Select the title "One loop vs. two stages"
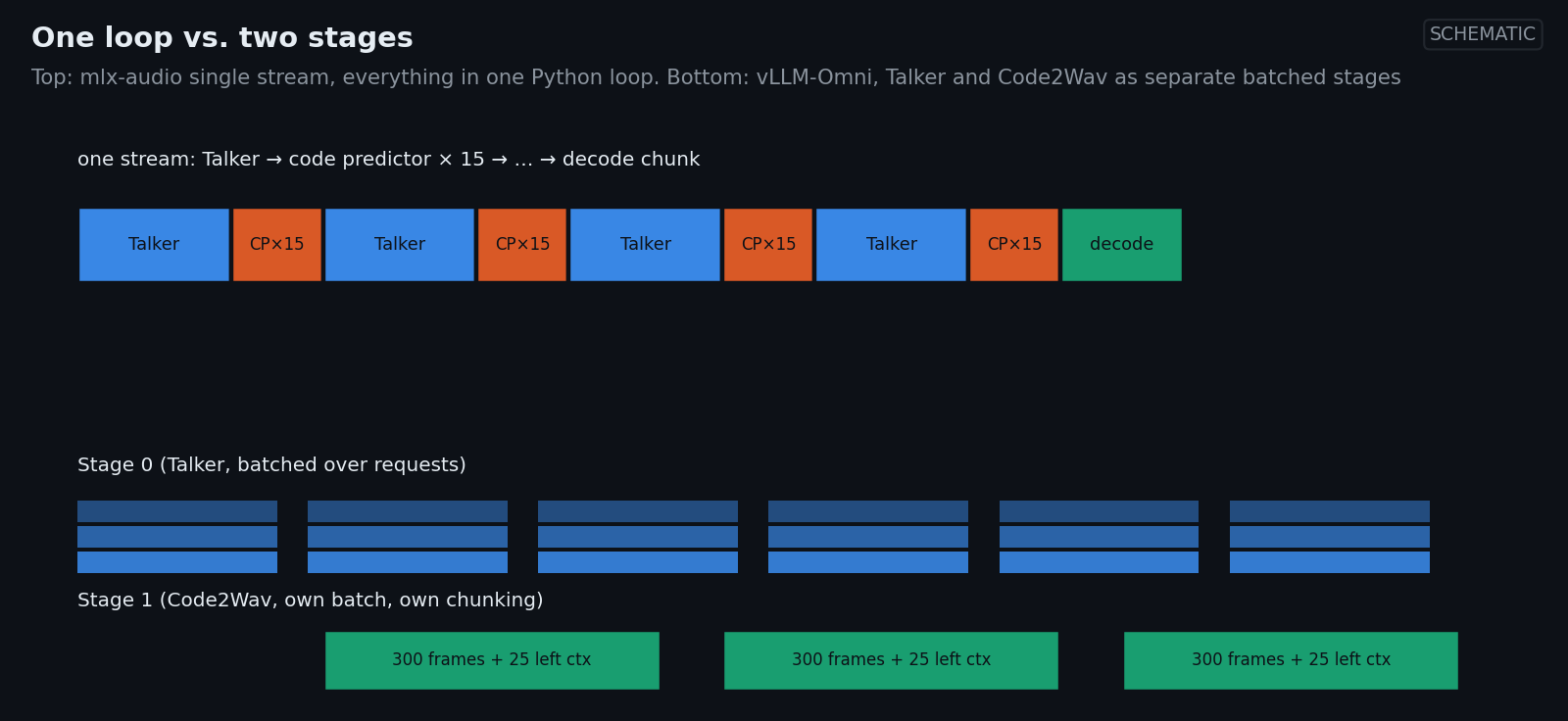 (222, 38)
